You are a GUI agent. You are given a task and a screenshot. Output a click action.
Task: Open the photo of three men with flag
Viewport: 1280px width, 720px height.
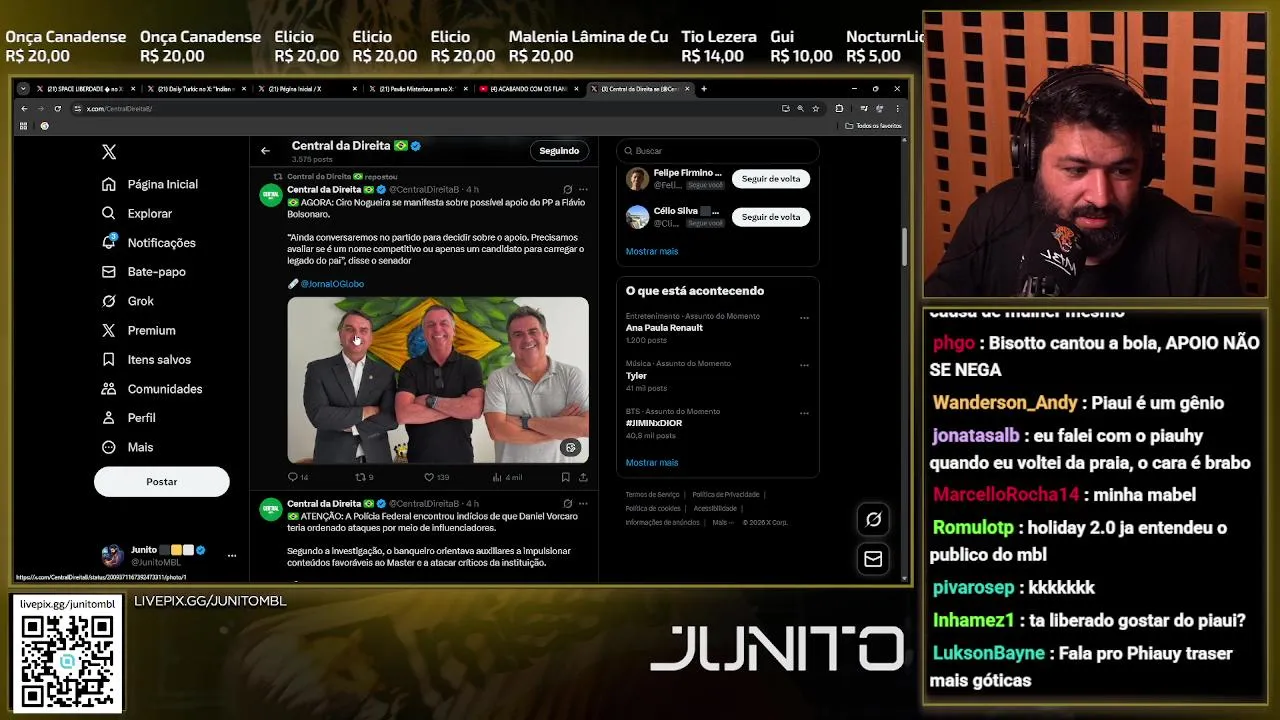tap(438, 380)
